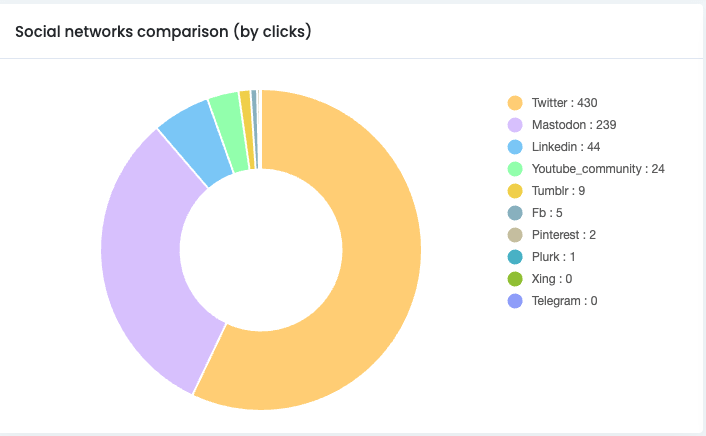Hide the 'Youtube_community : 24' legend entry
This screenshot has width=706, height=436.
598,169
